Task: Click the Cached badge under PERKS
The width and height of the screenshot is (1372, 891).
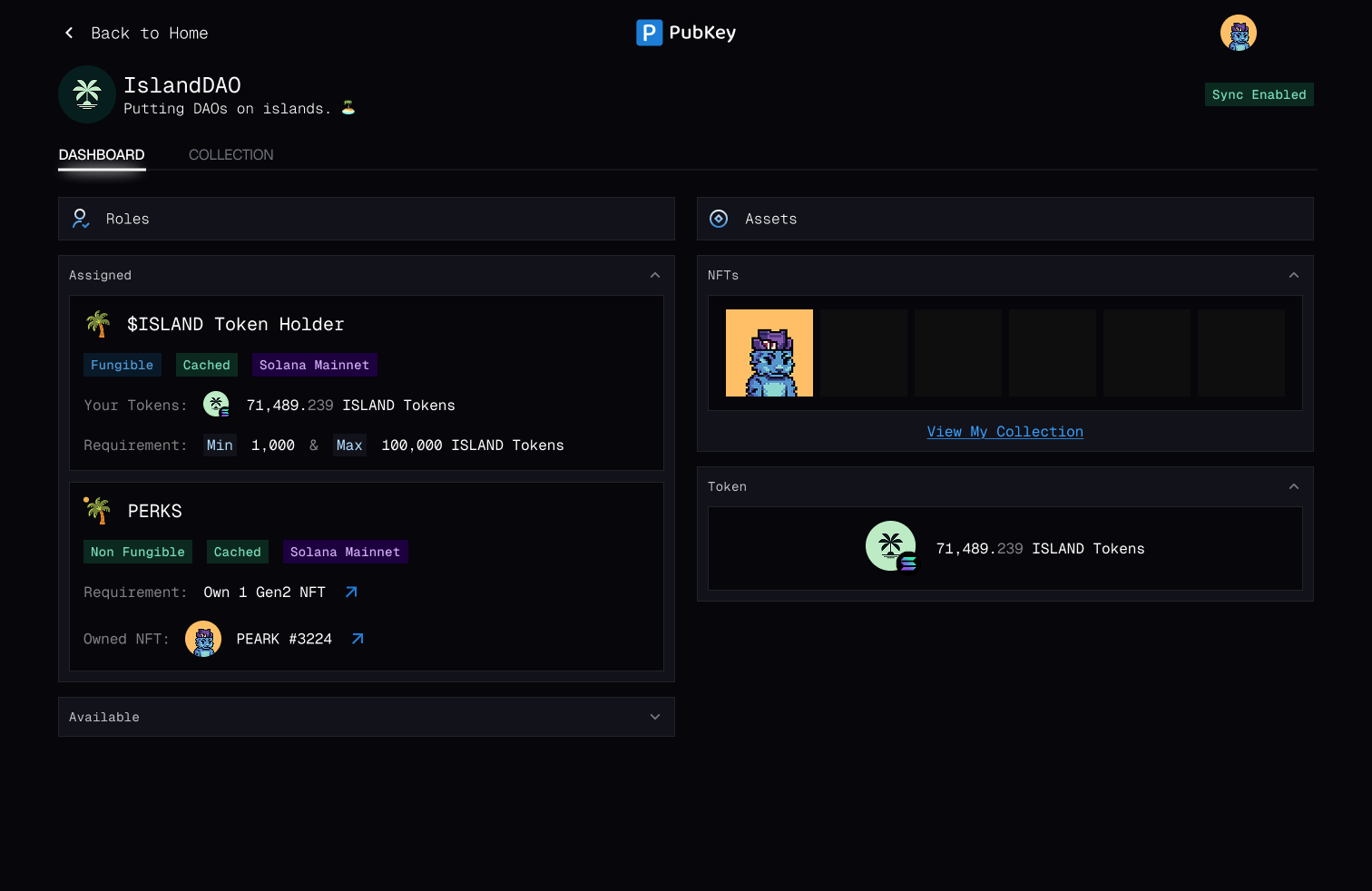Action: point(238,552)
